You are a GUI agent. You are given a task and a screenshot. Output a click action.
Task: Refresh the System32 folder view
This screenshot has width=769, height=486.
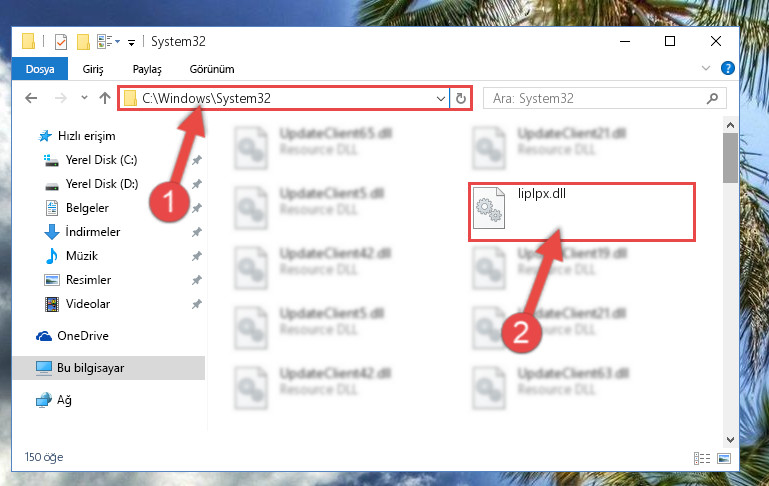coord(461,99)
